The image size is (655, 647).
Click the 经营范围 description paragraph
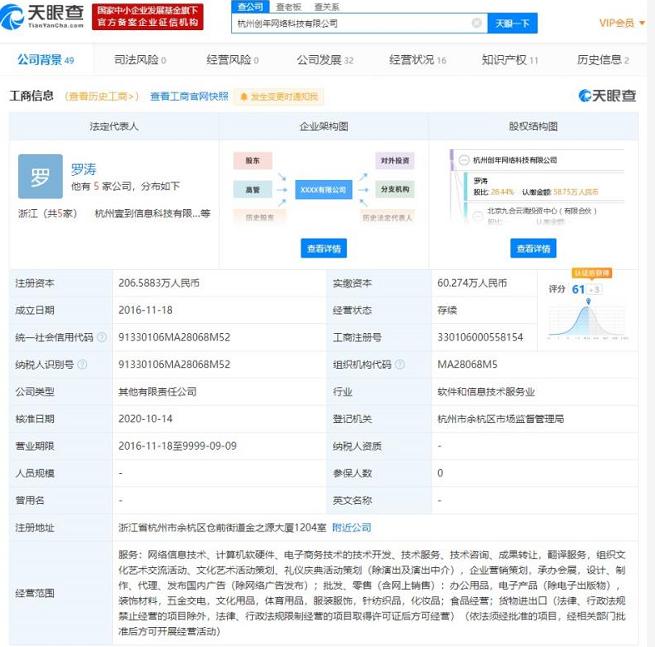(372, 593)
